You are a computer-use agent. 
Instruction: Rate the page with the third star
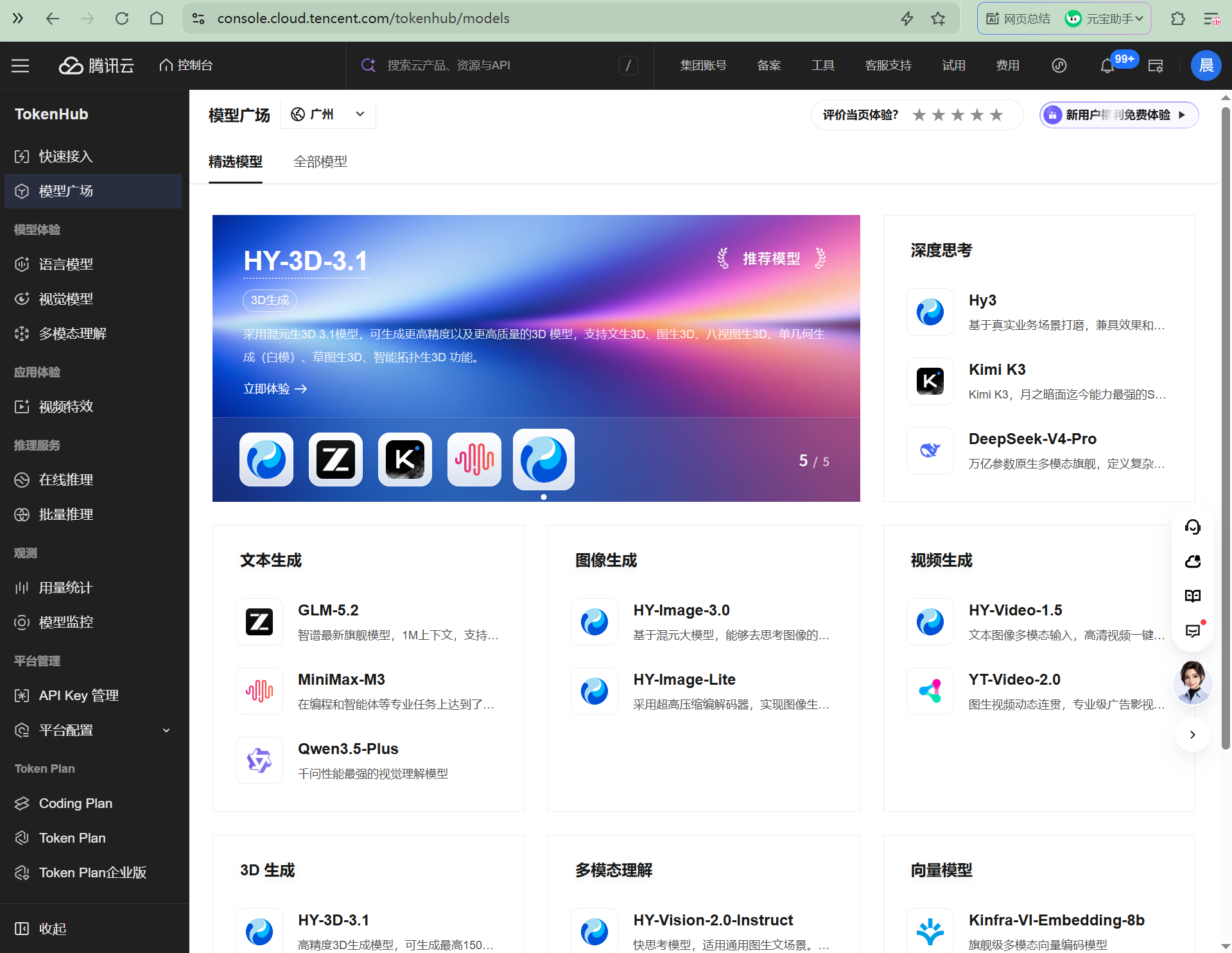(x=958, y=115)
